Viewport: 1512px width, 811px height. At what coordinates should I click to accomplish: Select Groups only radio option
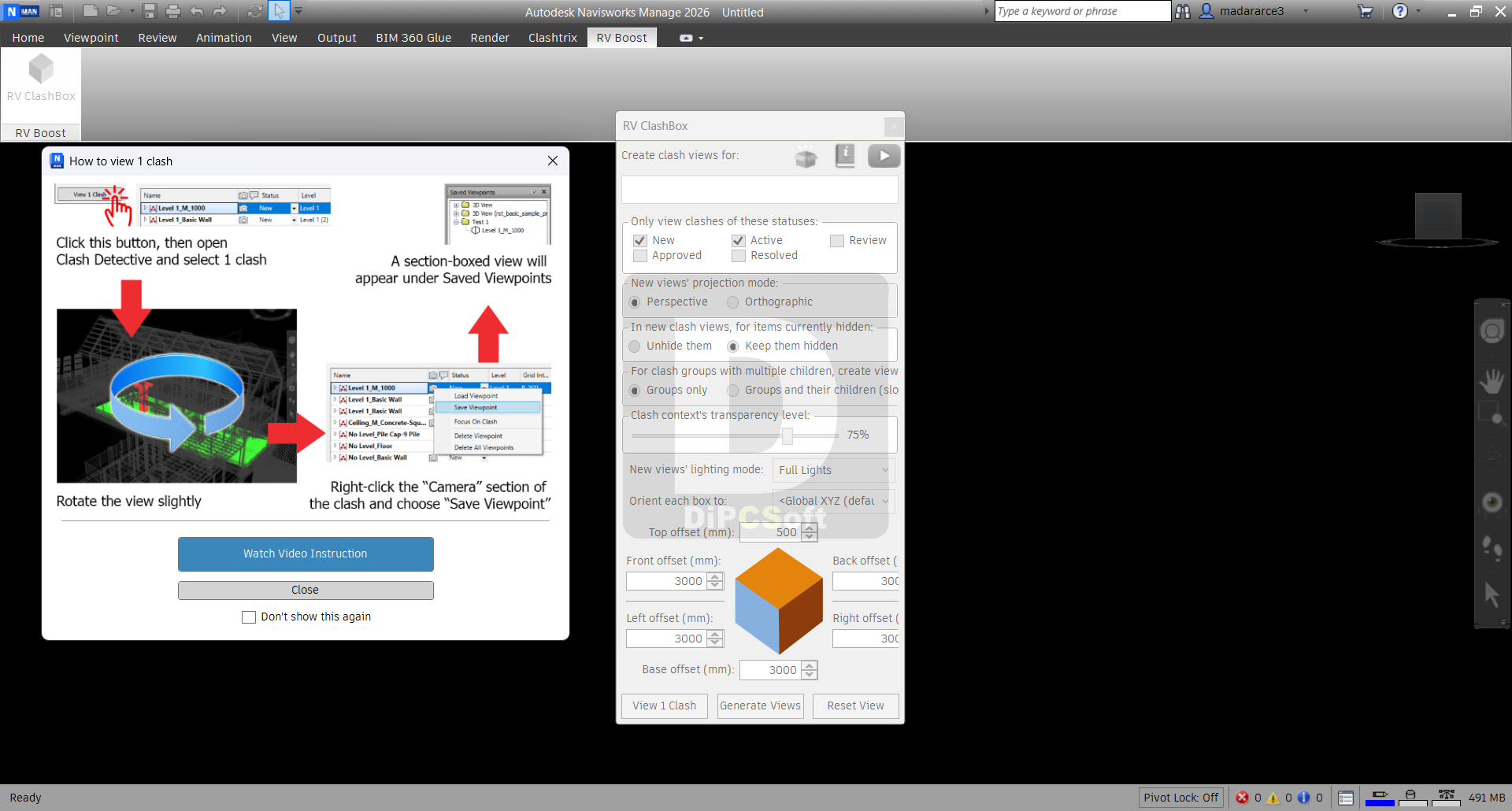point(635,391)
